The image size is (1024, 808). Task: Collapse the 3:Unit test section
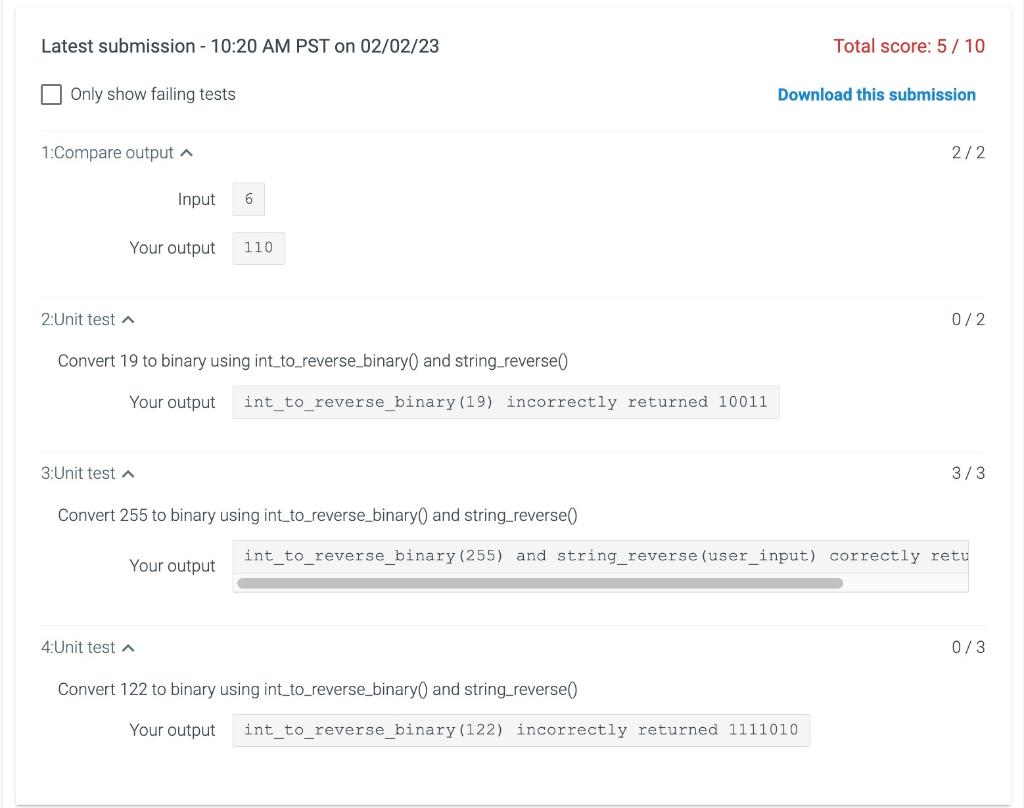(x=88, y=474)
